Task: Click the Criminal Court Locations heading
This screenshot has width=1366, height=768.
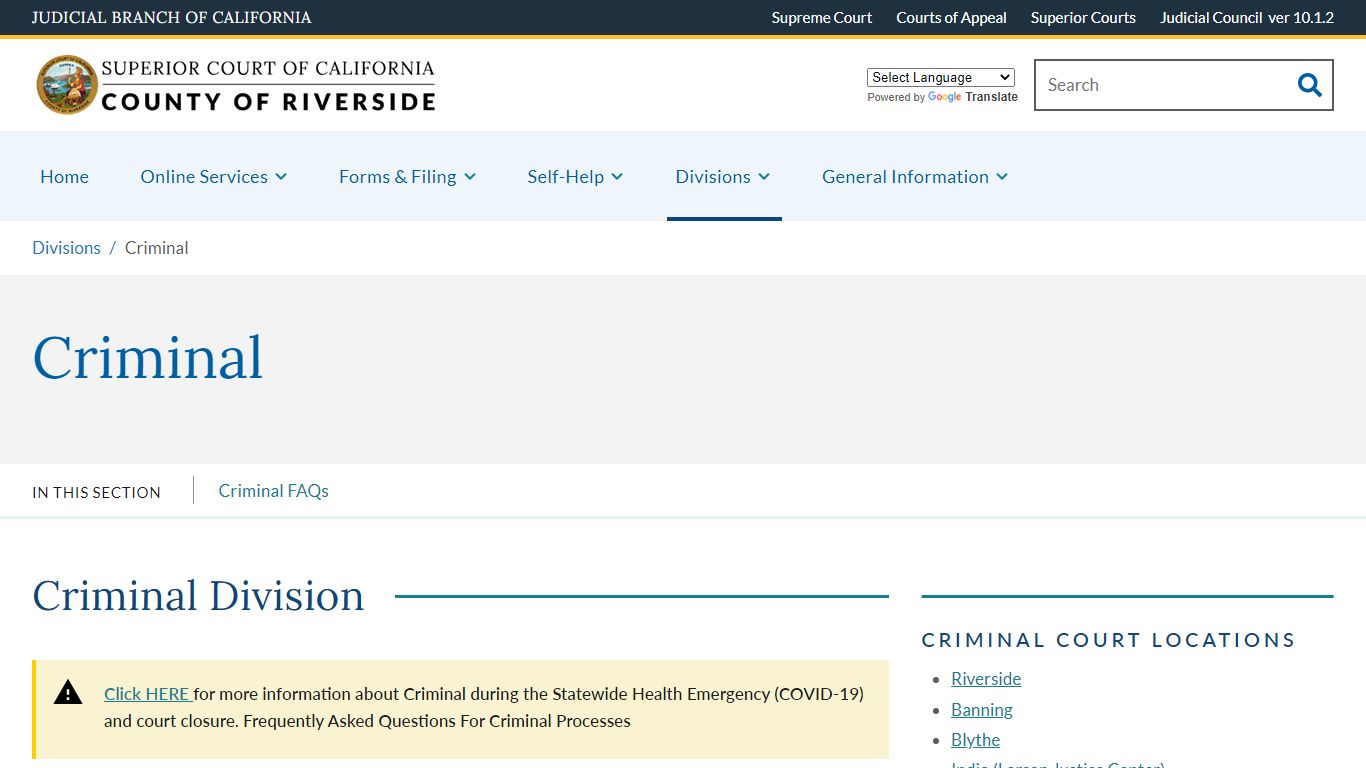Action: pyautogui.click(x=1108, y=640)
